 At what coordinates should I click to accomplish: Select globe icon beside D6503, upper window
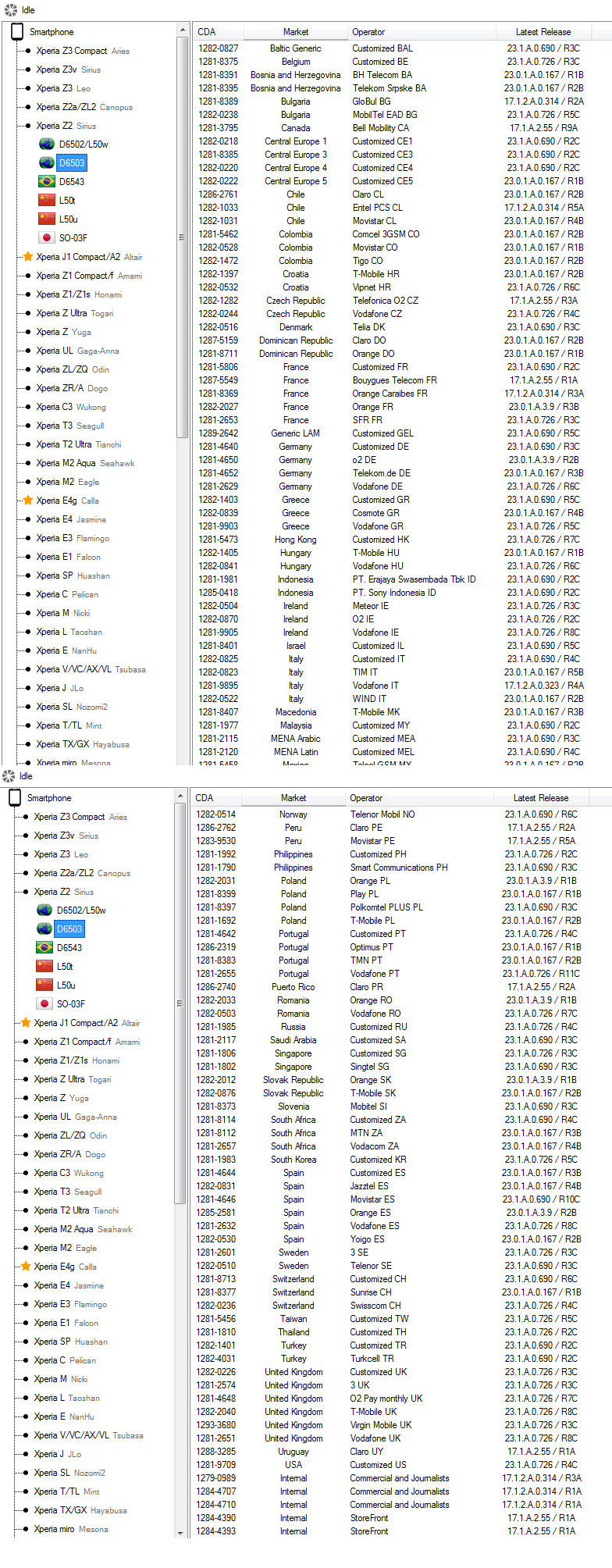coord(47,163)
